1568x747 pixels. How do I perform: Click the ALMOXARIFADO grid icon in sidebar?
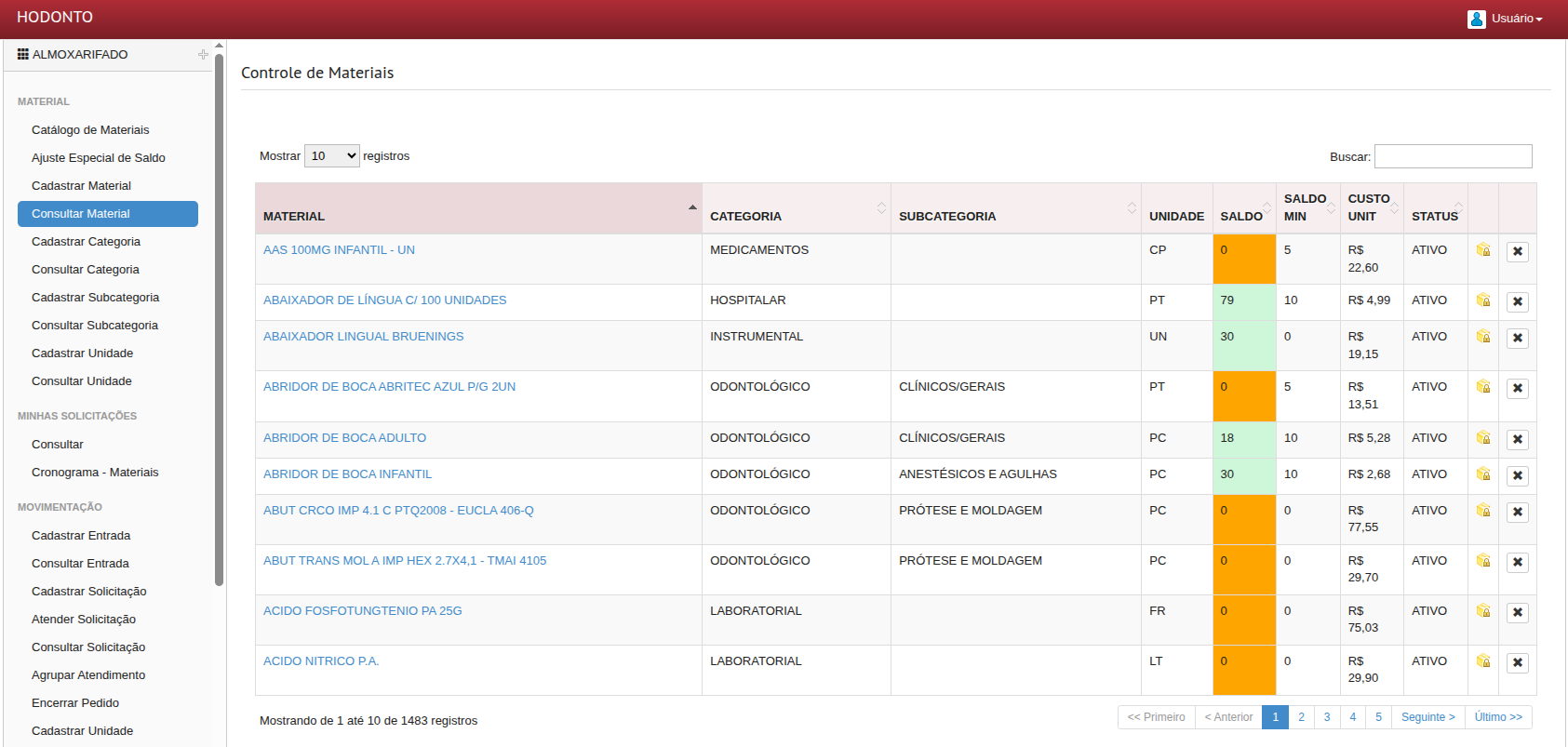tap(23, 55)
